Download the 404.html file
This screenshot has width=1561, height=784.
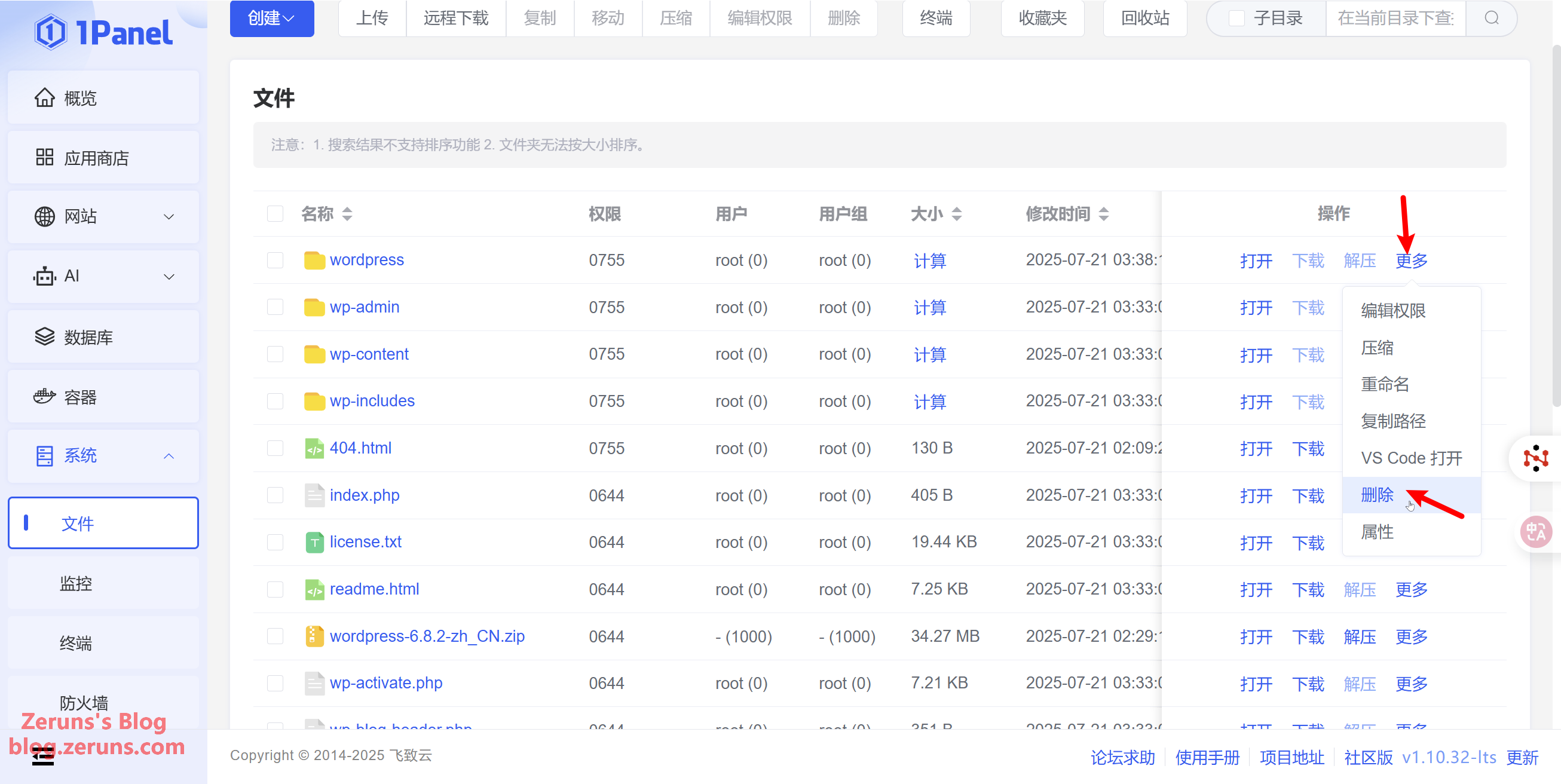click(1308, 449)
